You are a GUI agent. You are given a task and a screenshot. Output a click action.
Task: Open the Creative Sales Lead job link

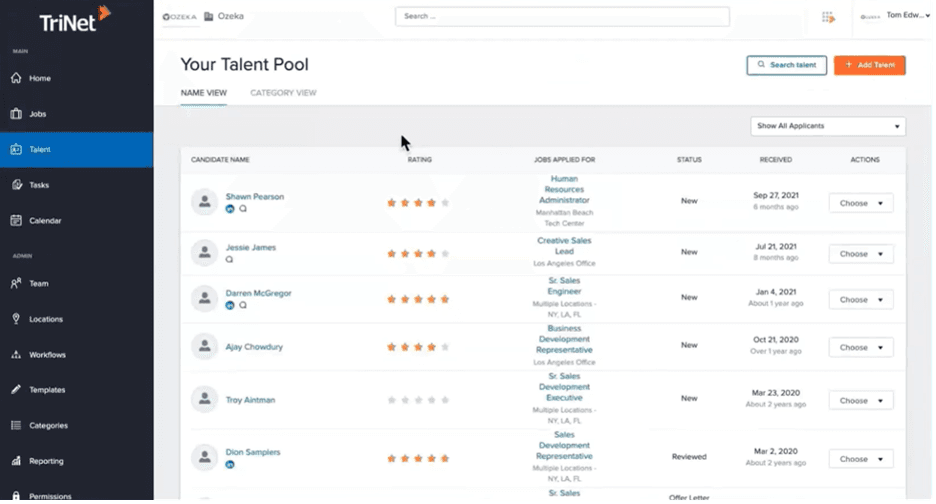[565, 246]
